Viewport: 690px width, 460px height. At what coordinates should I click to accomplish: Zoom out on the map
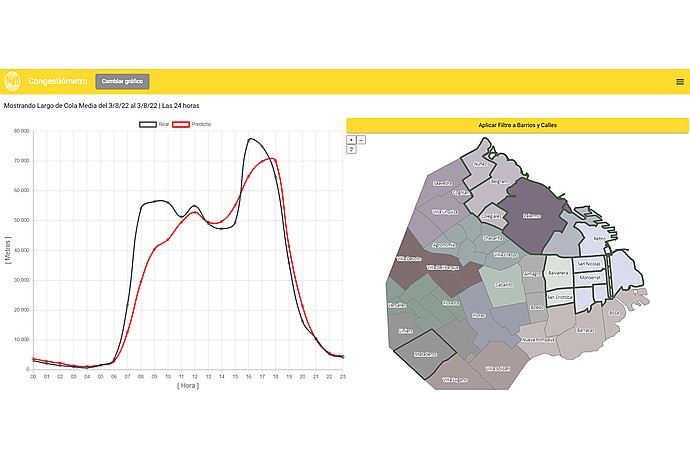click(x=361, y=140)
